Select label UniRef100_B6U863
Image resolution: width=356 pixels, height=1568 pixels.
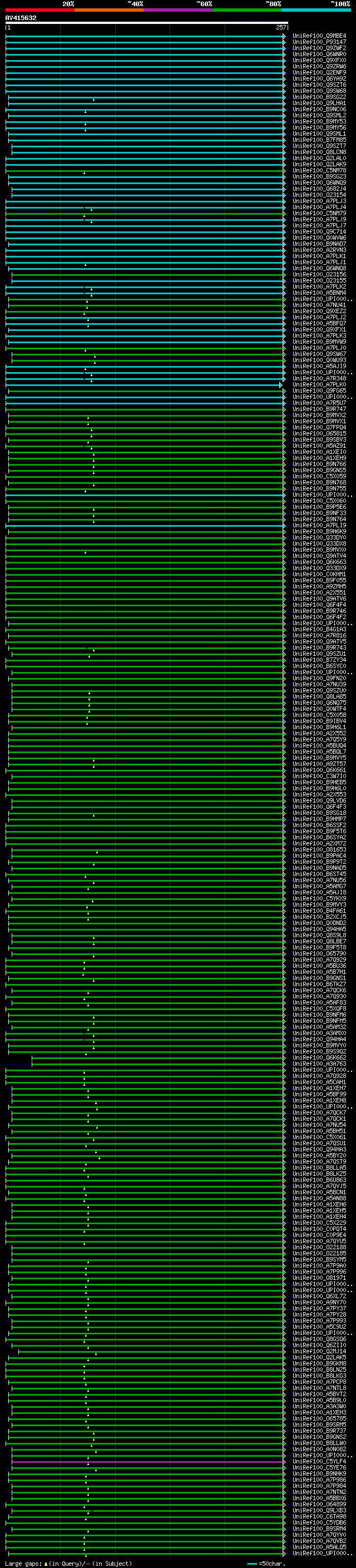pyautogui.click(x=319, y=1180)
